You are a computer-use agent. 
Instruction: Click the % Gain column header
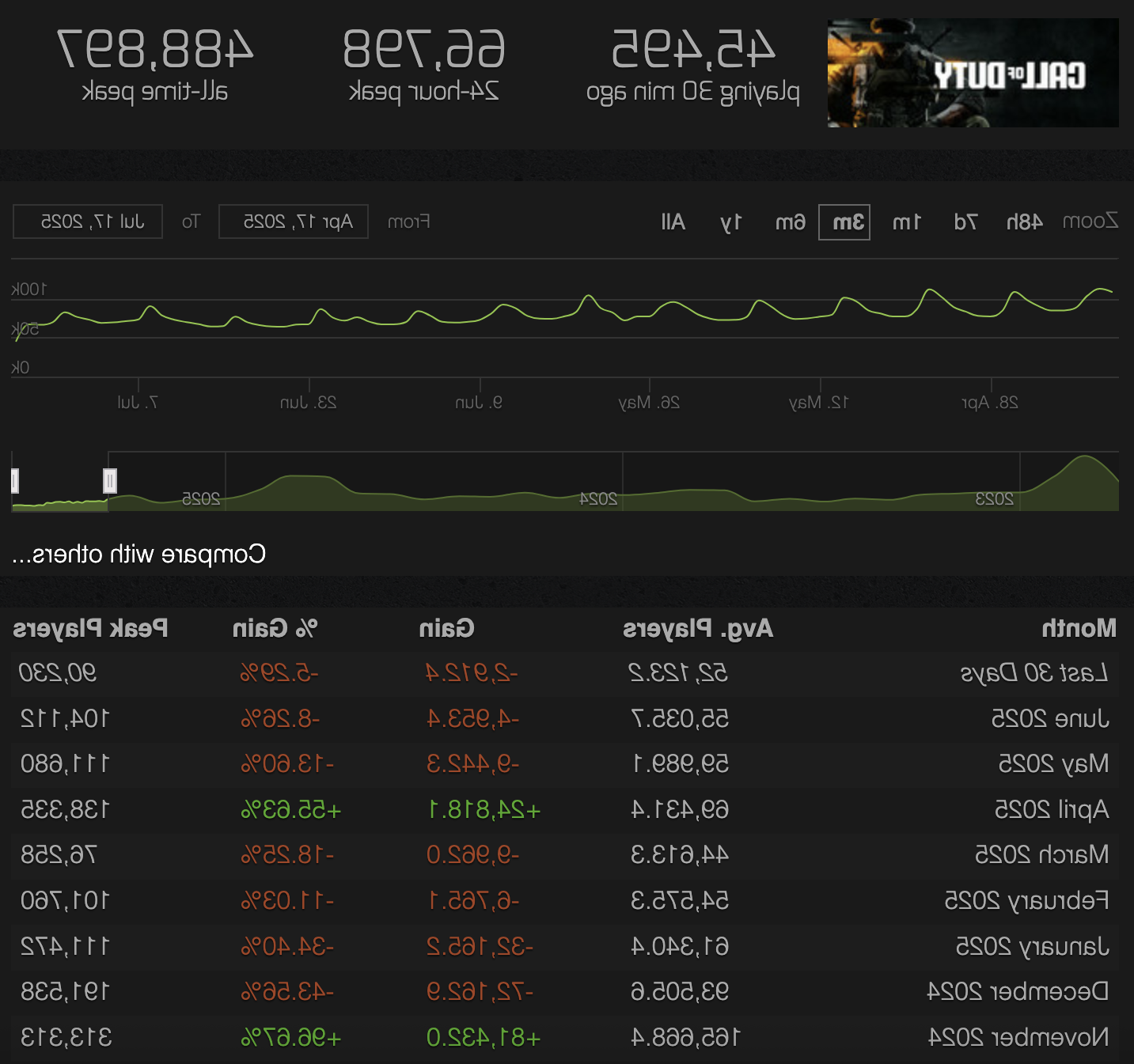(275, 629)
